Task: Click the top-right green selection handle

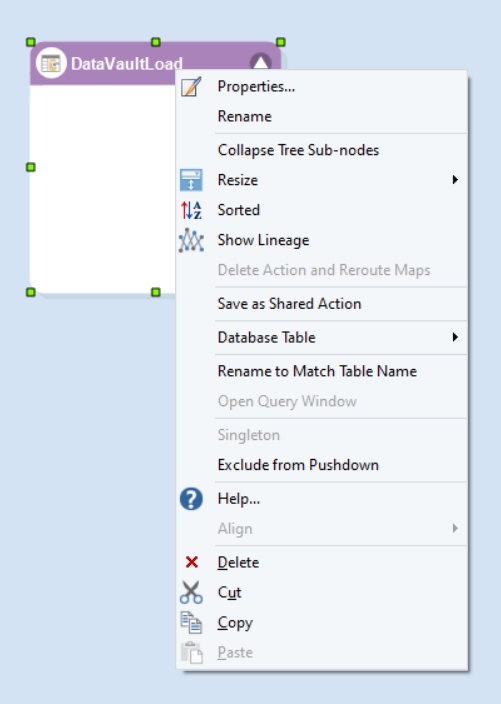Action: pyautogui.click(x=281, y=42)
